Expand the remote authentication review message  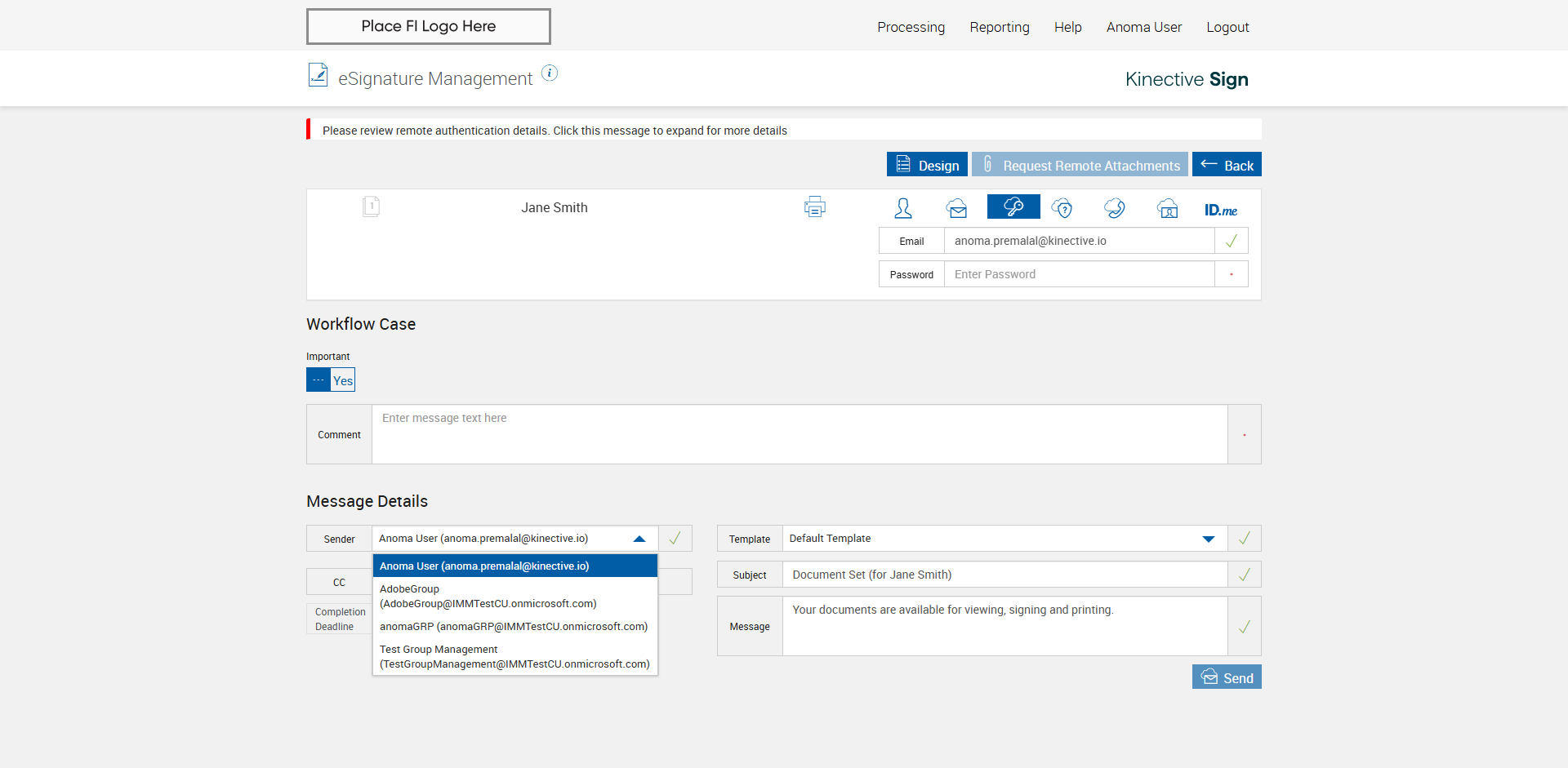(x=555, y=131)
